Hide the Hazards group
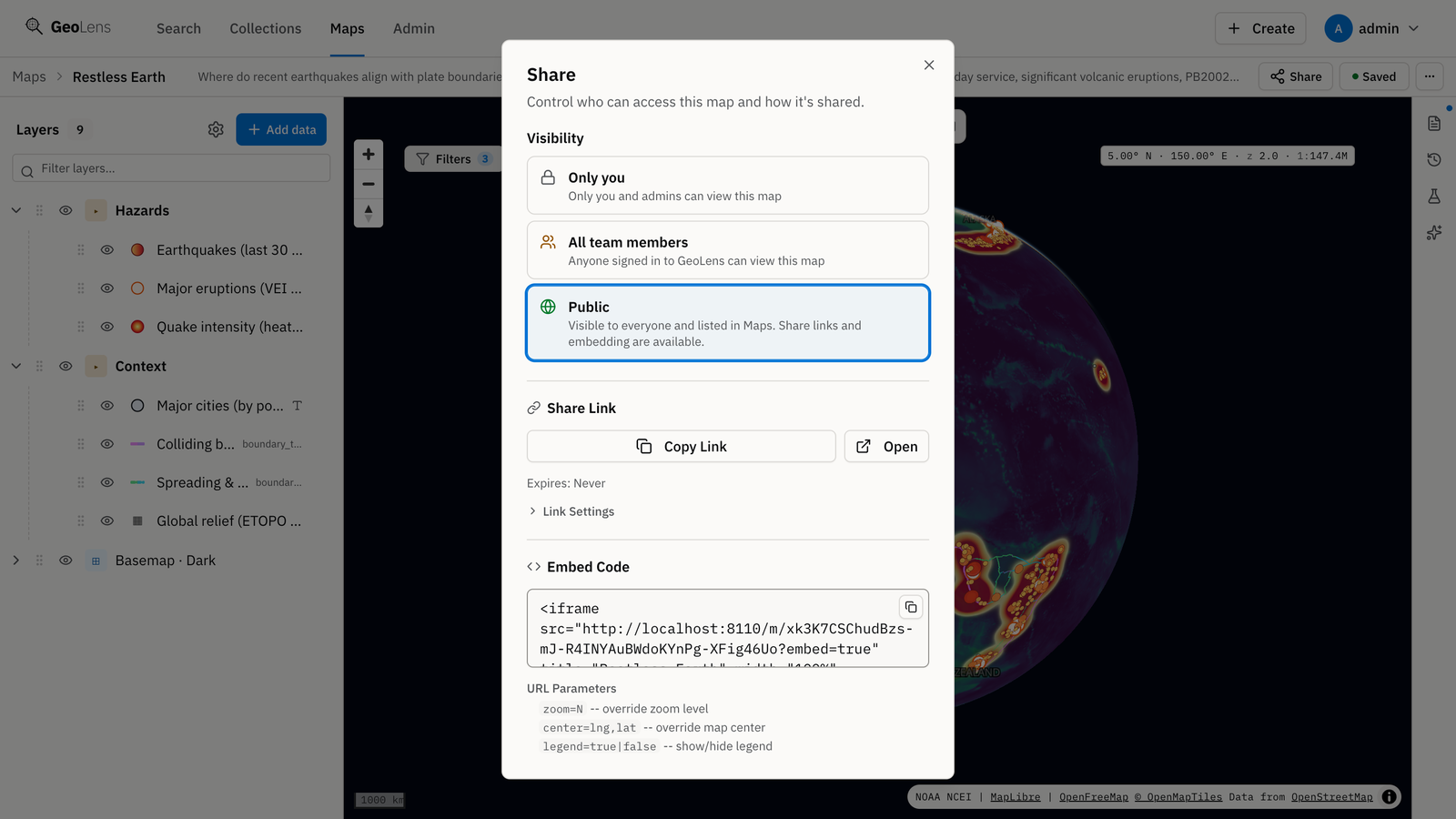This screenshot has width=1456, height=819. (66, 210)
